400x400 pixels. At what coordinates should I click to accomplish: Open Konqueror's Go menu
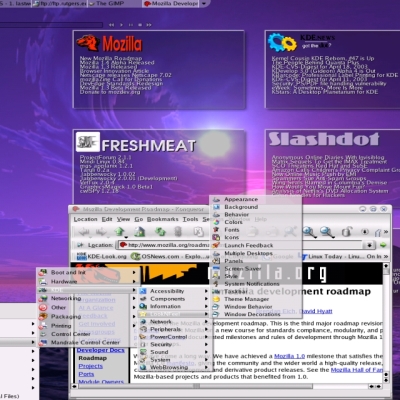pos(139,219)
